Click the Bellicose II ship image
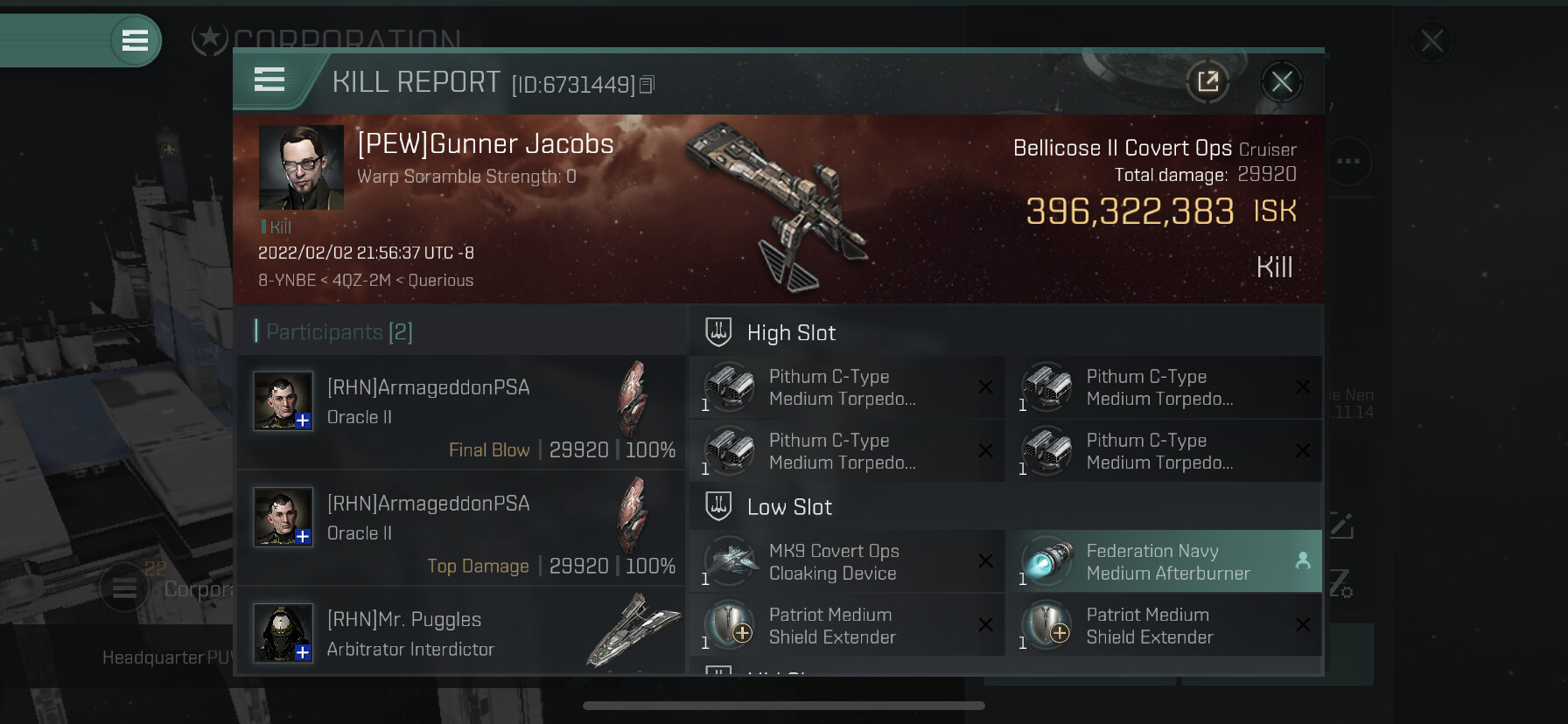 pos(775,206)
